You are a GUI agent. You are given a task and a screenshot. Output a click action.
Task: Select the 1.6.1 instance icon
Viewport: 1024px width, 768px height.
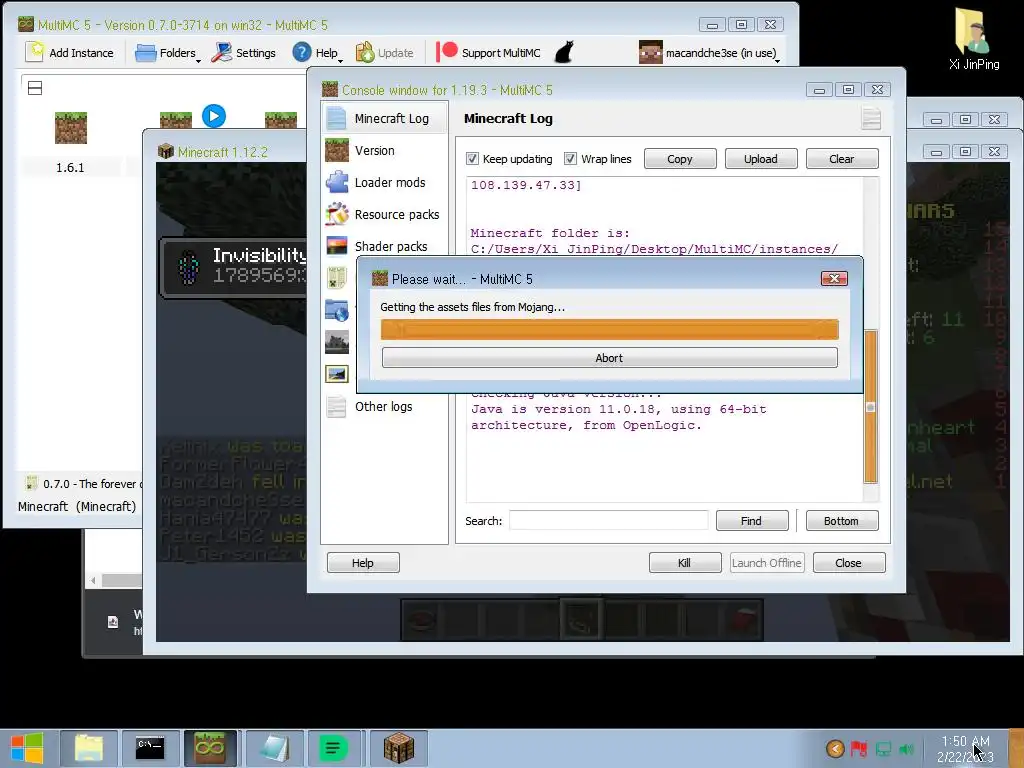71,127
